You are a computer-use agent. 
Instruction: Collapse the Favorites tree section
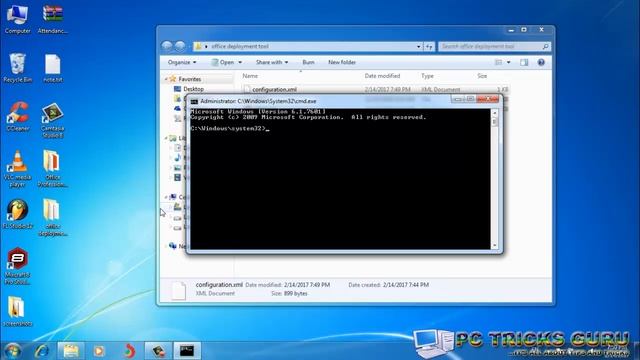pyautogui.click(x=166, y=79)
